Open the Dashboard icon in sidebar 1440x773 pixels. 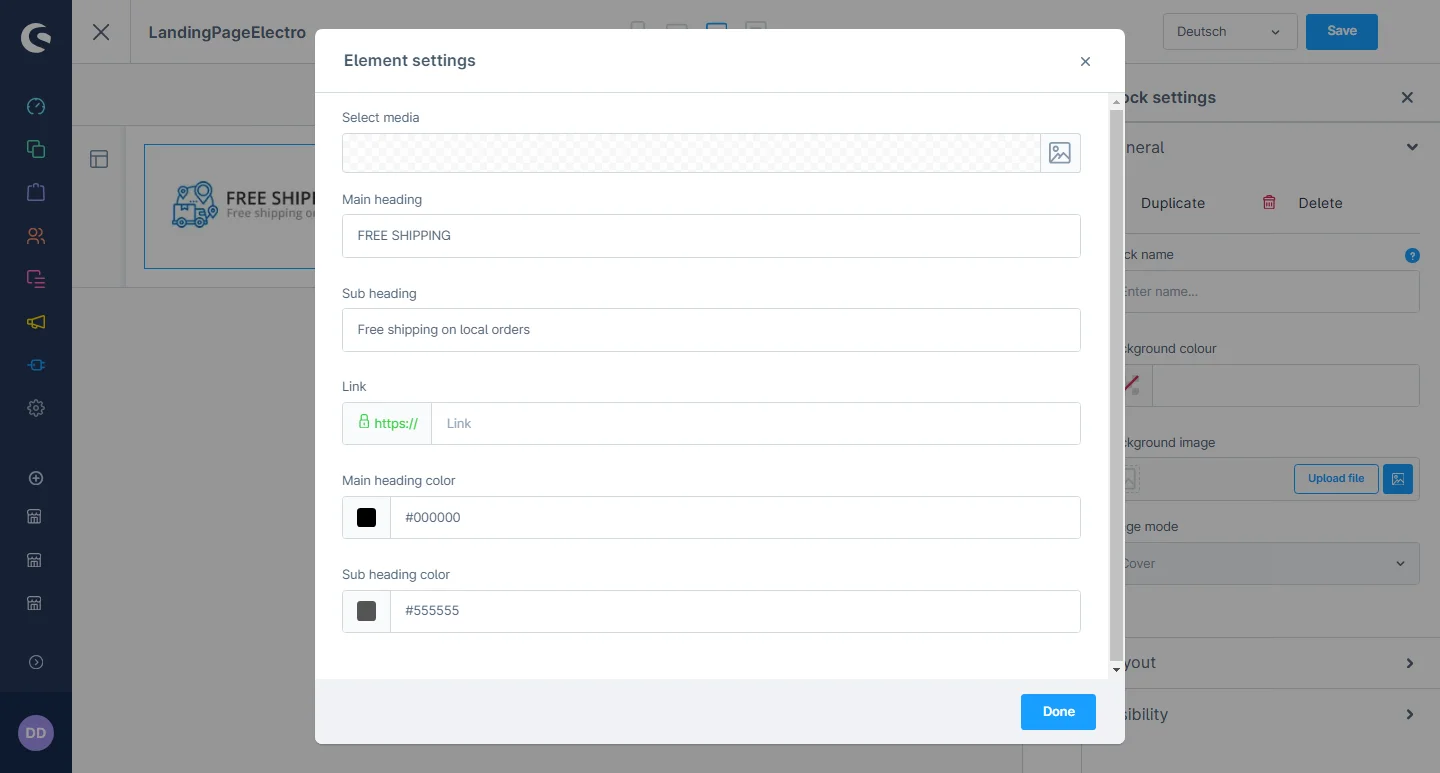pyautogui.click(x=36, y=107)
